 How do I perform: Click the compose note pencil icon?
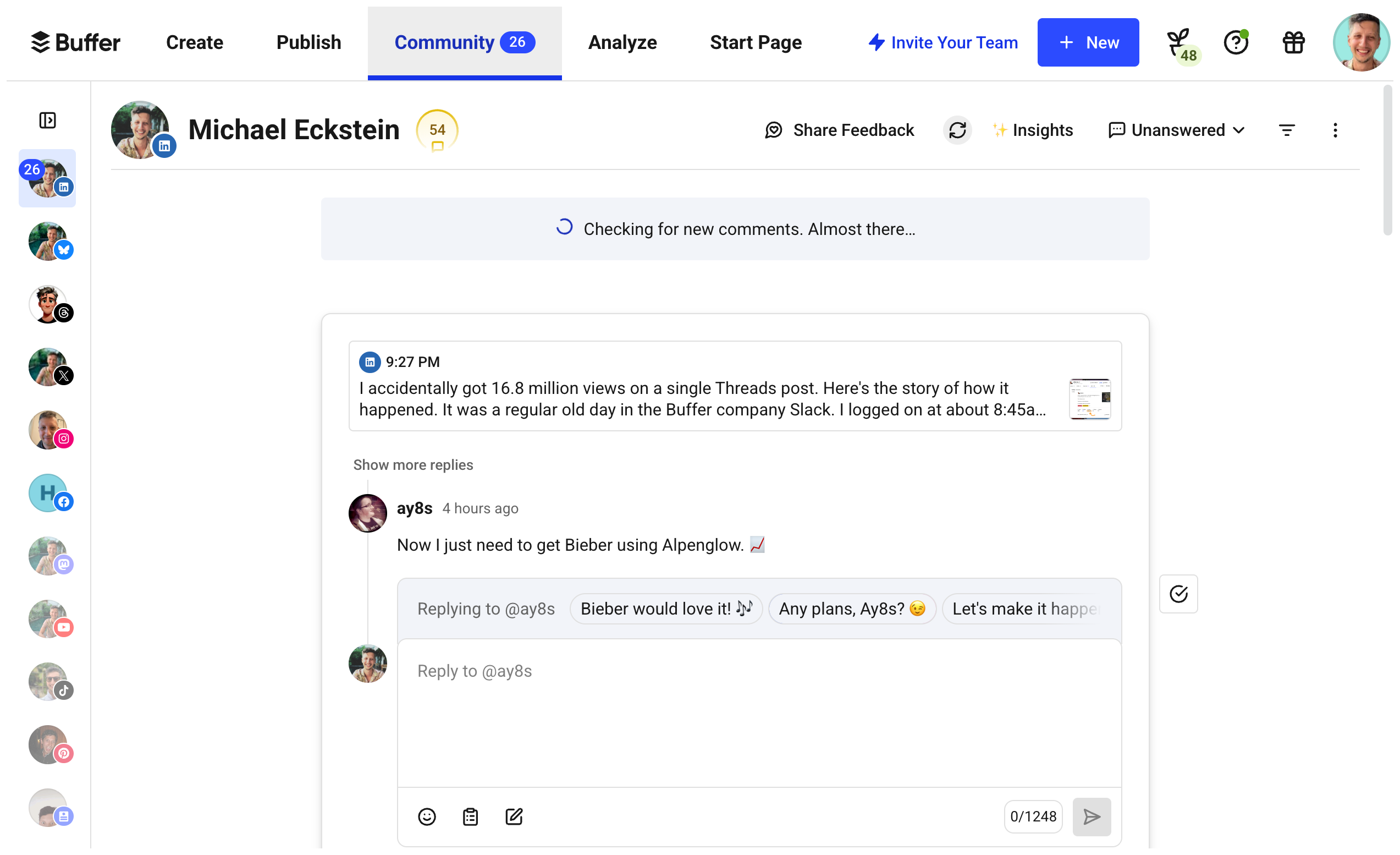514,816
